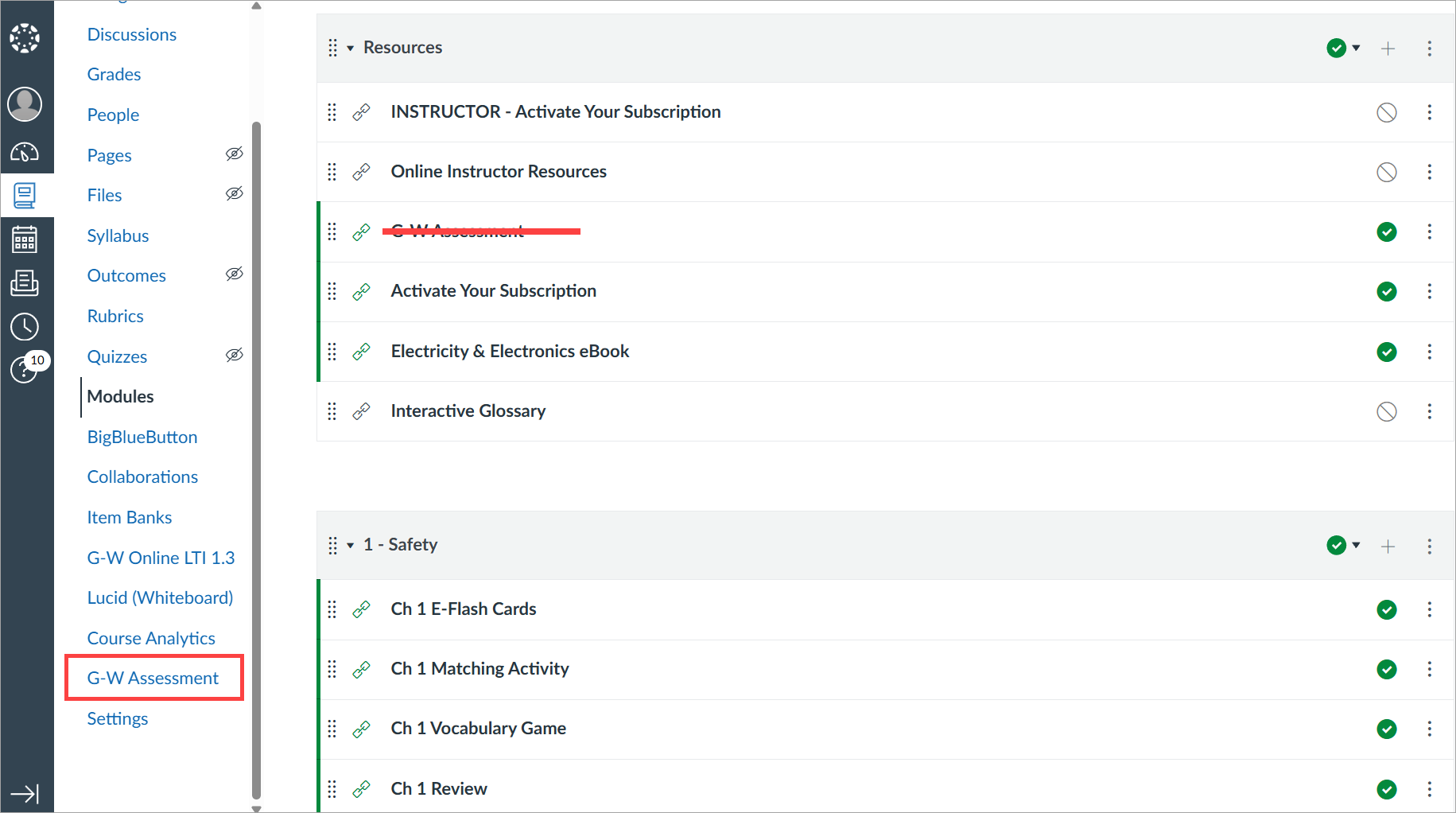Open the Inbox icon in global navigation
1456x813 pixels.
(25, 282)
